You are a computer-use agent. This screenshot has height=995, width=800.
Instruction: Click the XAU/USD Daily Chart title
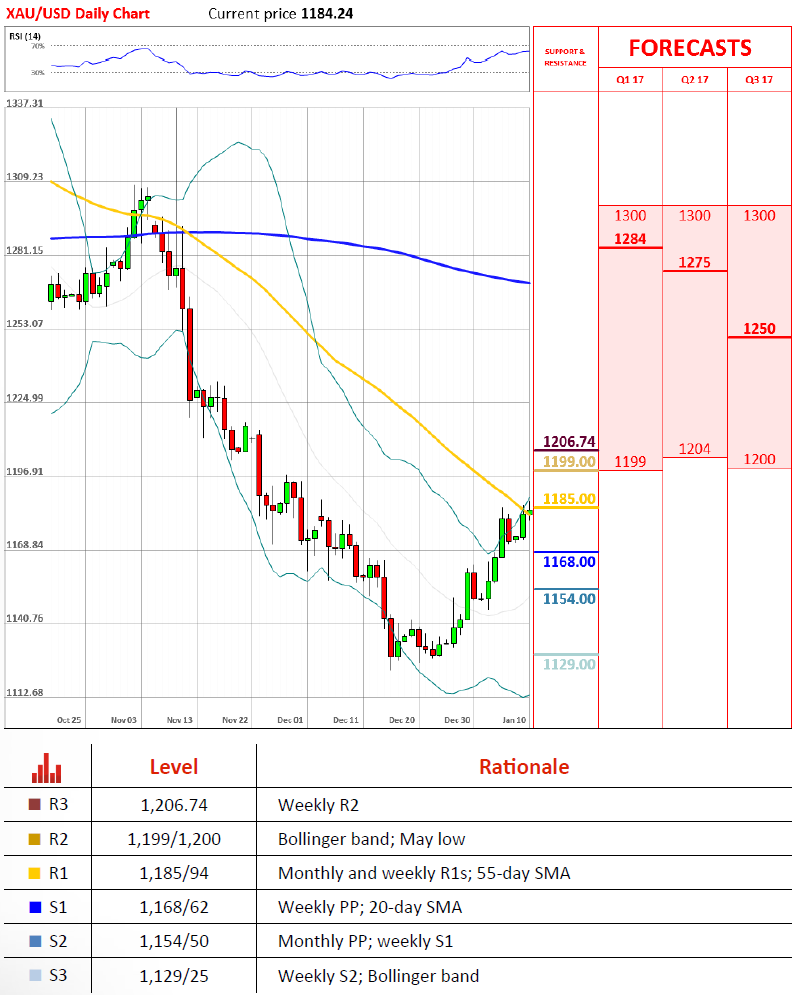(x=78, y=14)
